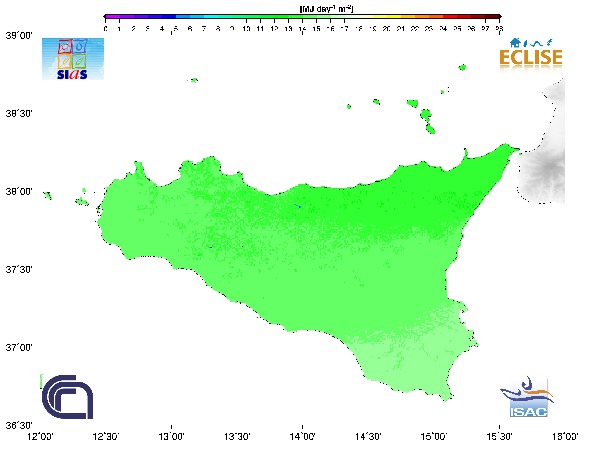Click the longitude label 13°00'
Viewport: 600px width, 450px height.
point(171,437)
